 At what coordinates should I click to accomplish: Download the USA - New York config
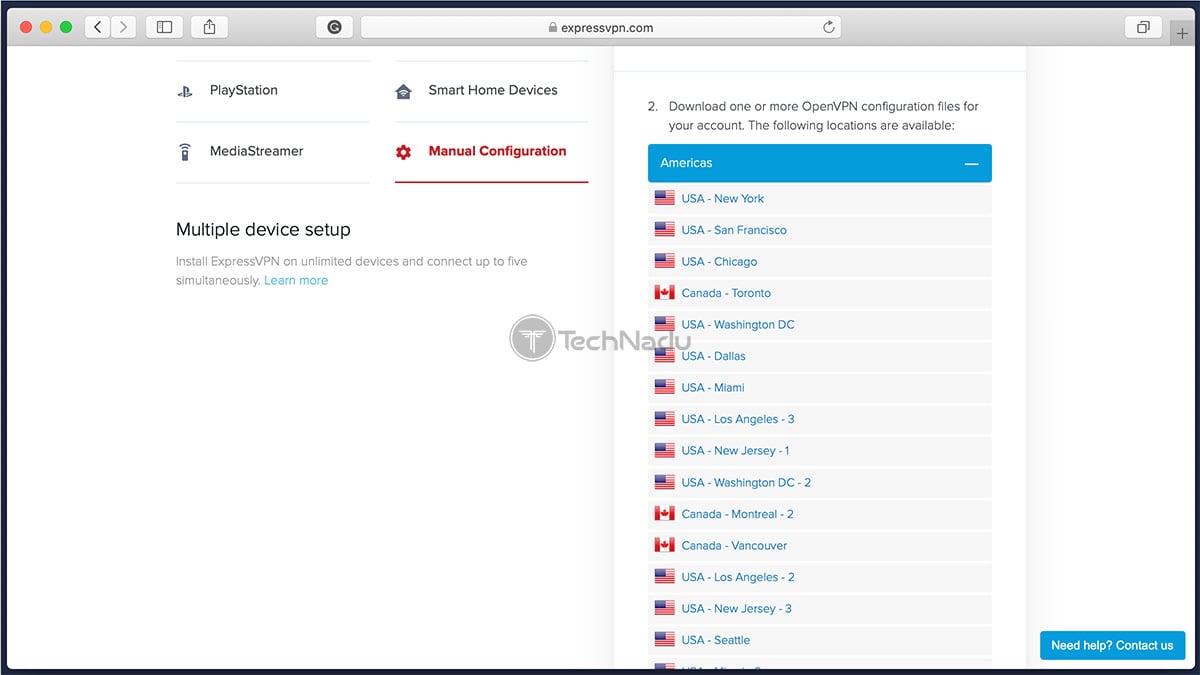tap(722, 198)
